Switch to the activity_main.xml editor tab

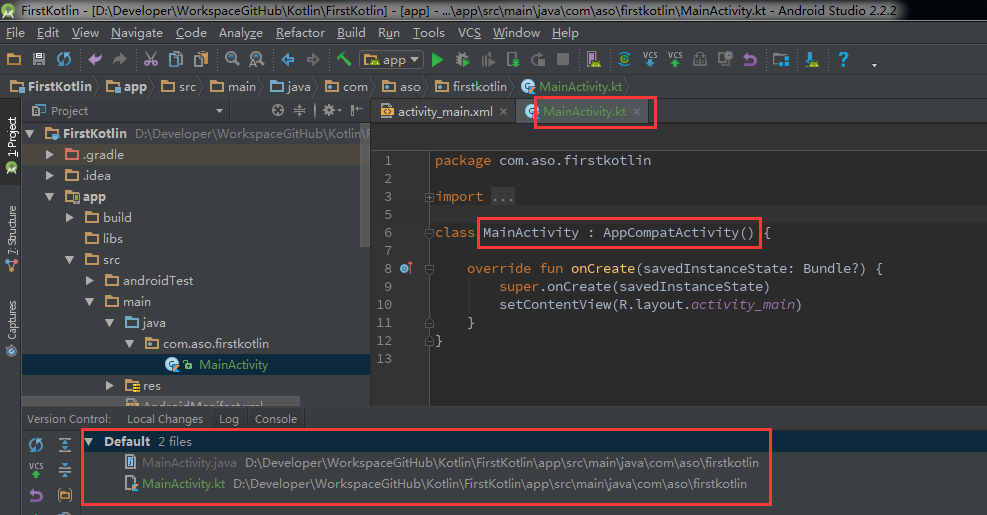445,111
